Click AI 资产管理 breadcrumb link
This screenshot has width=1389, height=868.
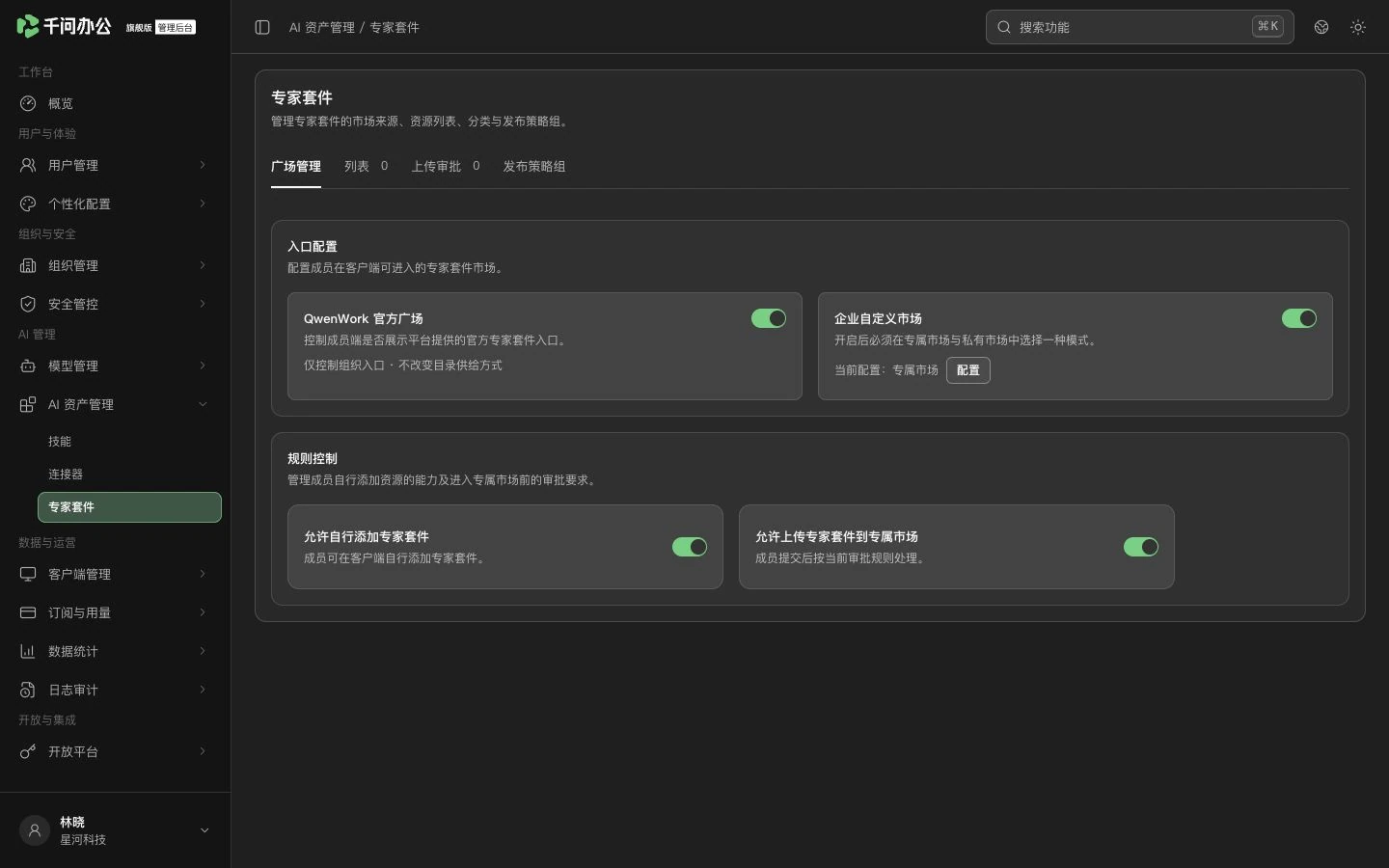click(322, 27)
